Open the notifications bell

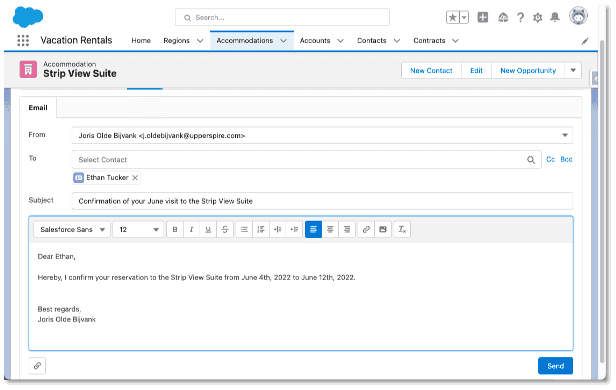[555, 17]
